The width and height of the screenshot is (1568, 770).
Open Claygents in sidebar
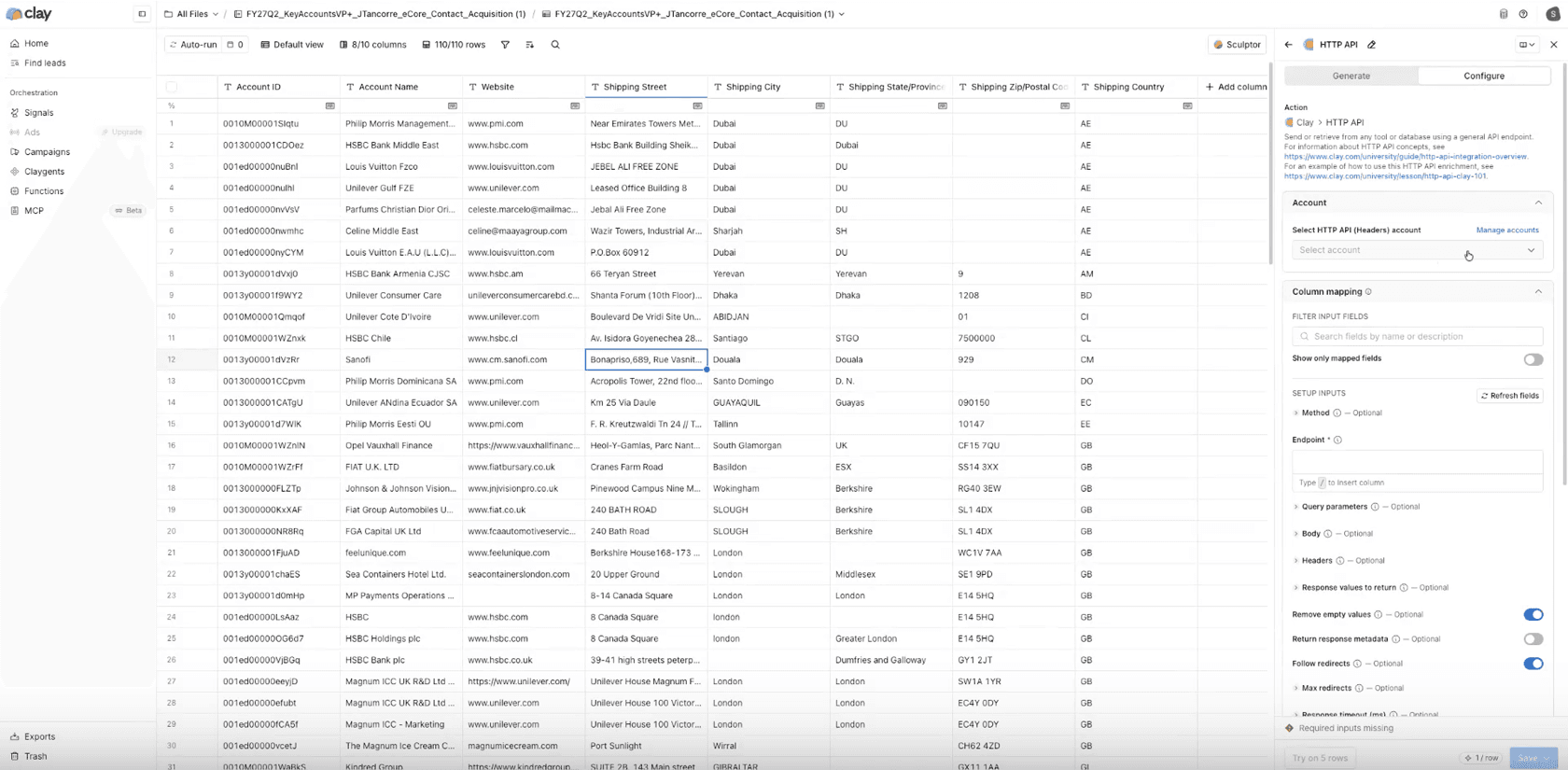click(44, 171)
